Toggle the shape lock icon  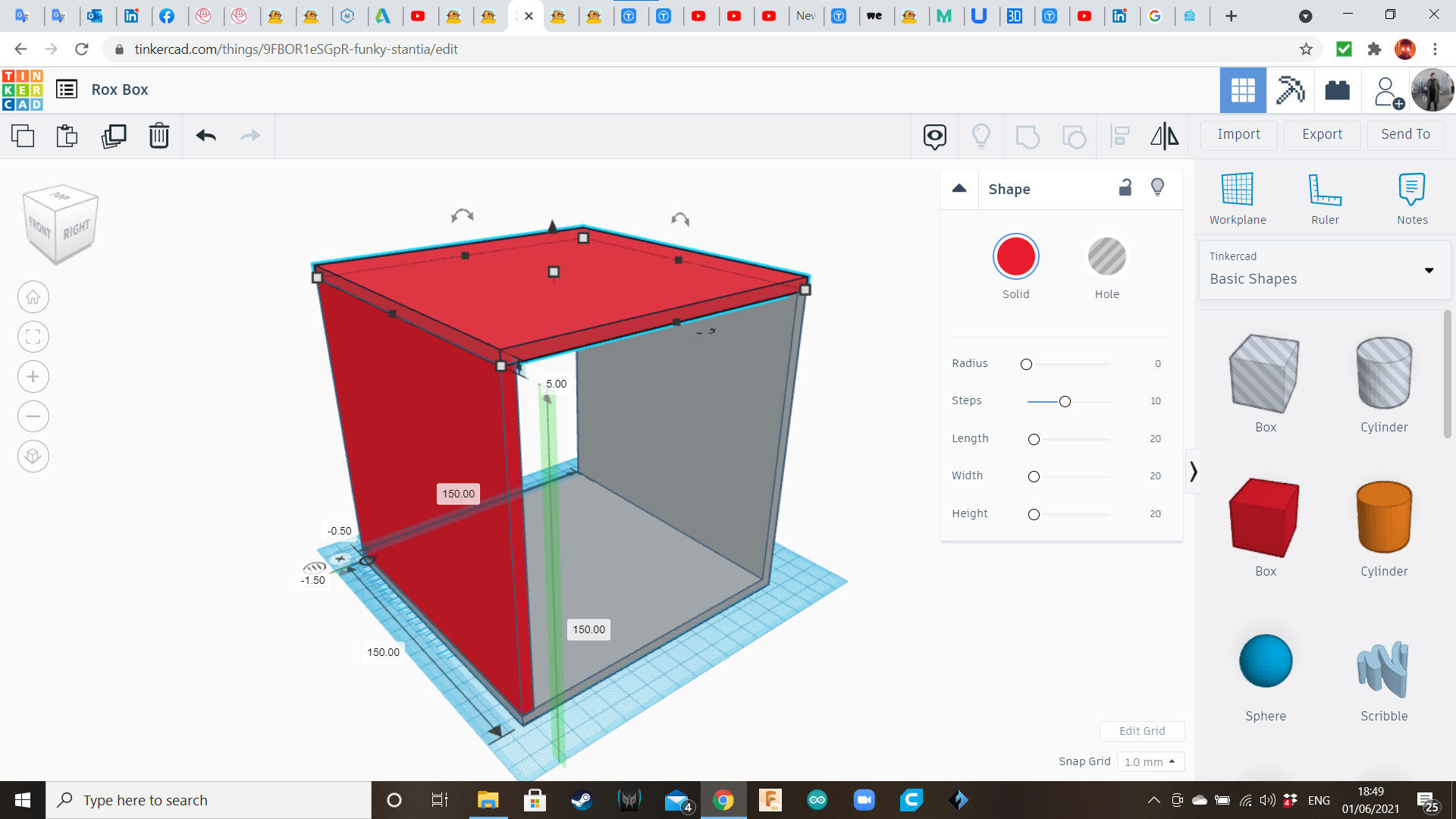point(1125,187)
